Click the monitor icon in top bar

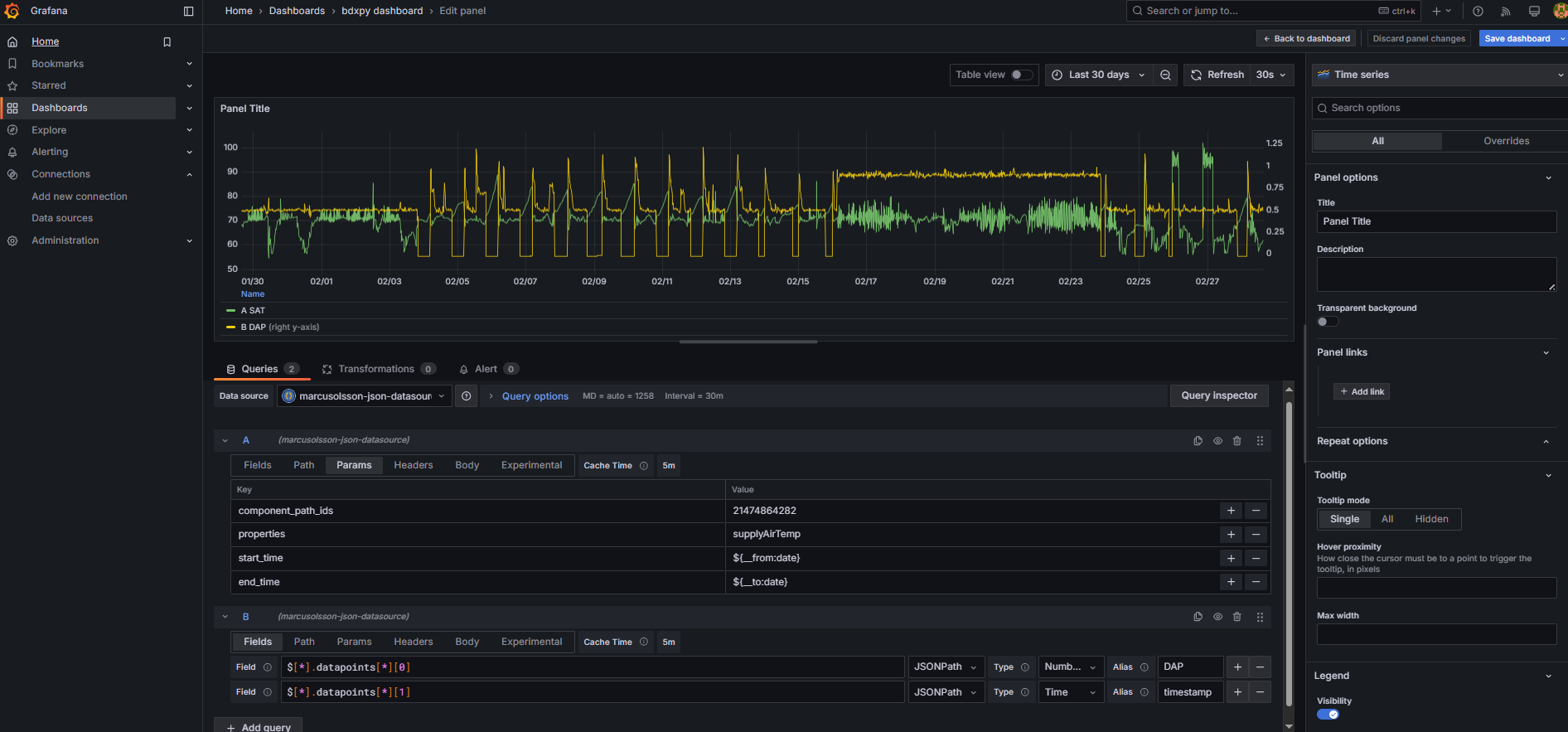(1534, 11)
